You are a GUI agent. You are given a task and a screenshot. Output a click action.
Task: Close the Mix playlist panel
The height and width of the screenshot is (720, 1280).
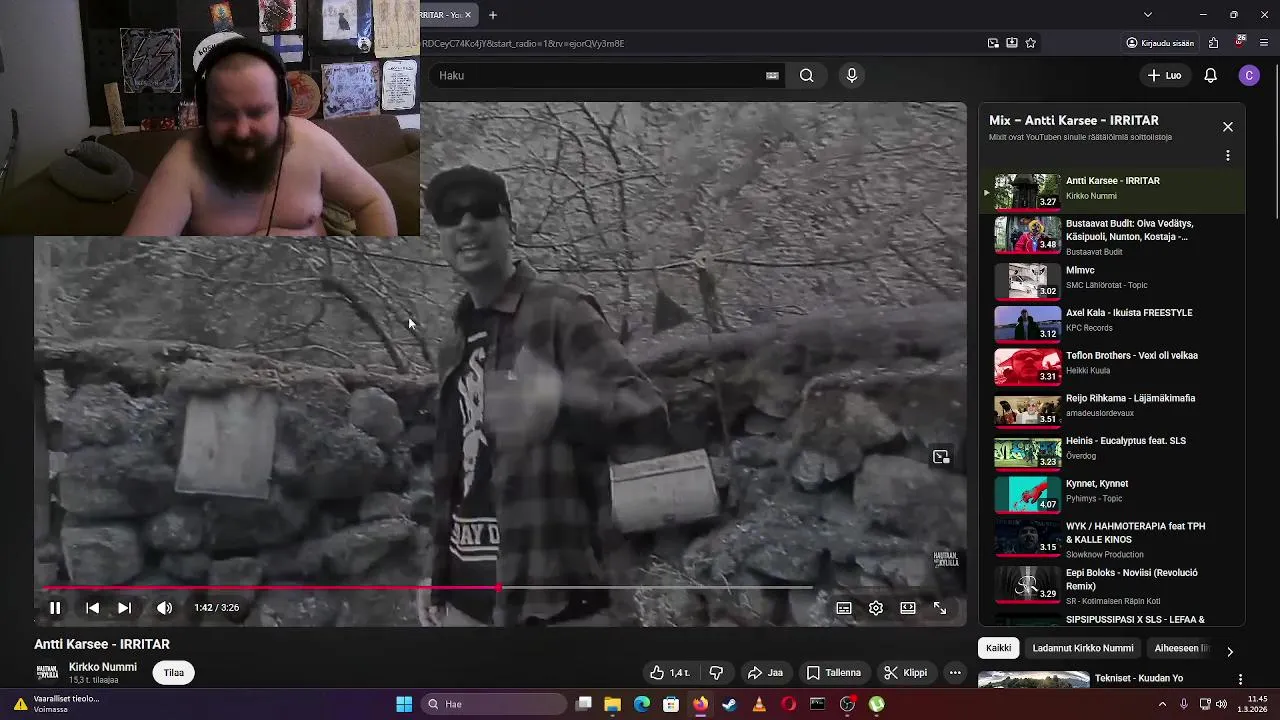[1228, 127]
